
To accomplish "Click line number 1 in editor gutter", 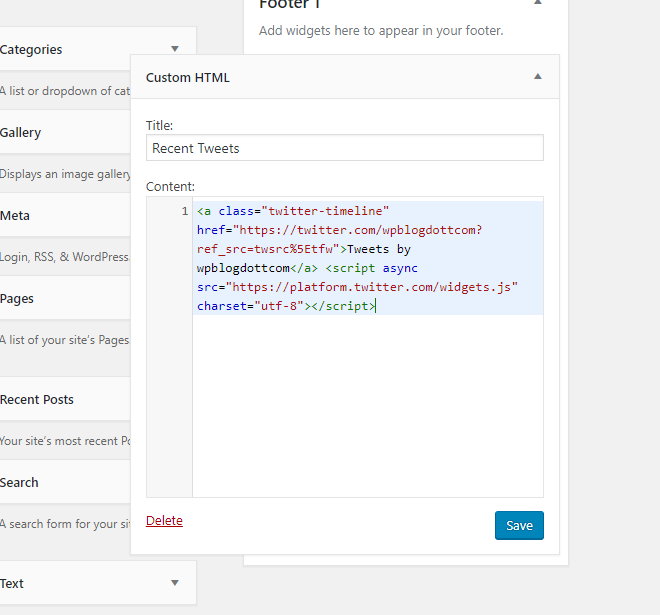I will 185,211.
